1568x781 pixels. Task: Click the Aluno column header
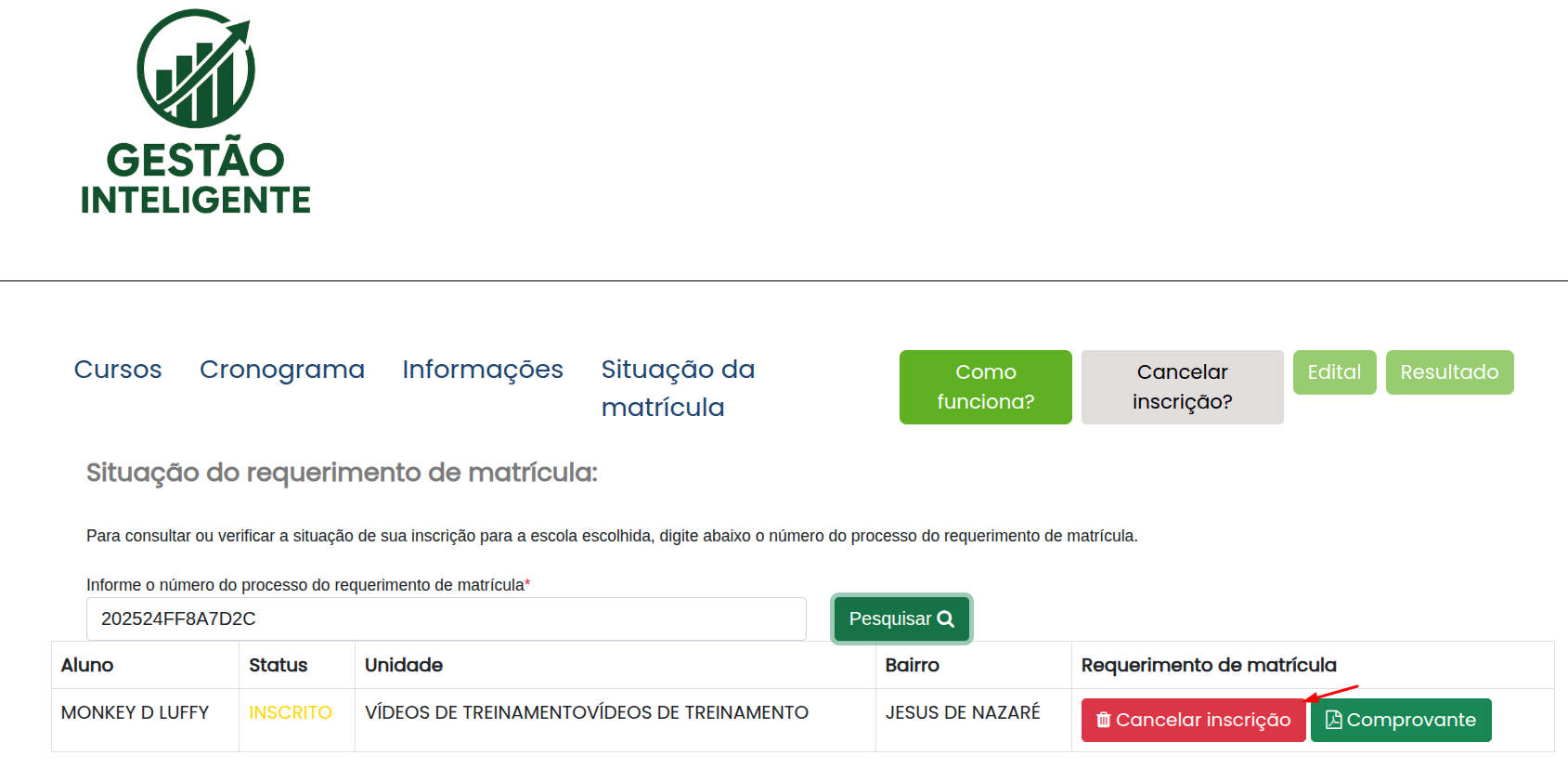pos(87,665)
